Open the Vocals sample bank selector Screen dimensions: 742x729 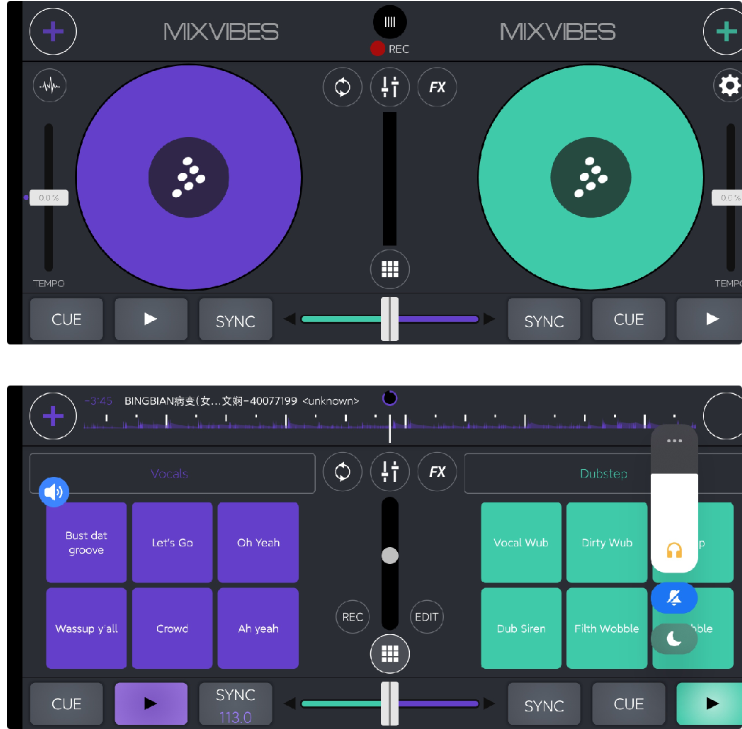(171, 473)
